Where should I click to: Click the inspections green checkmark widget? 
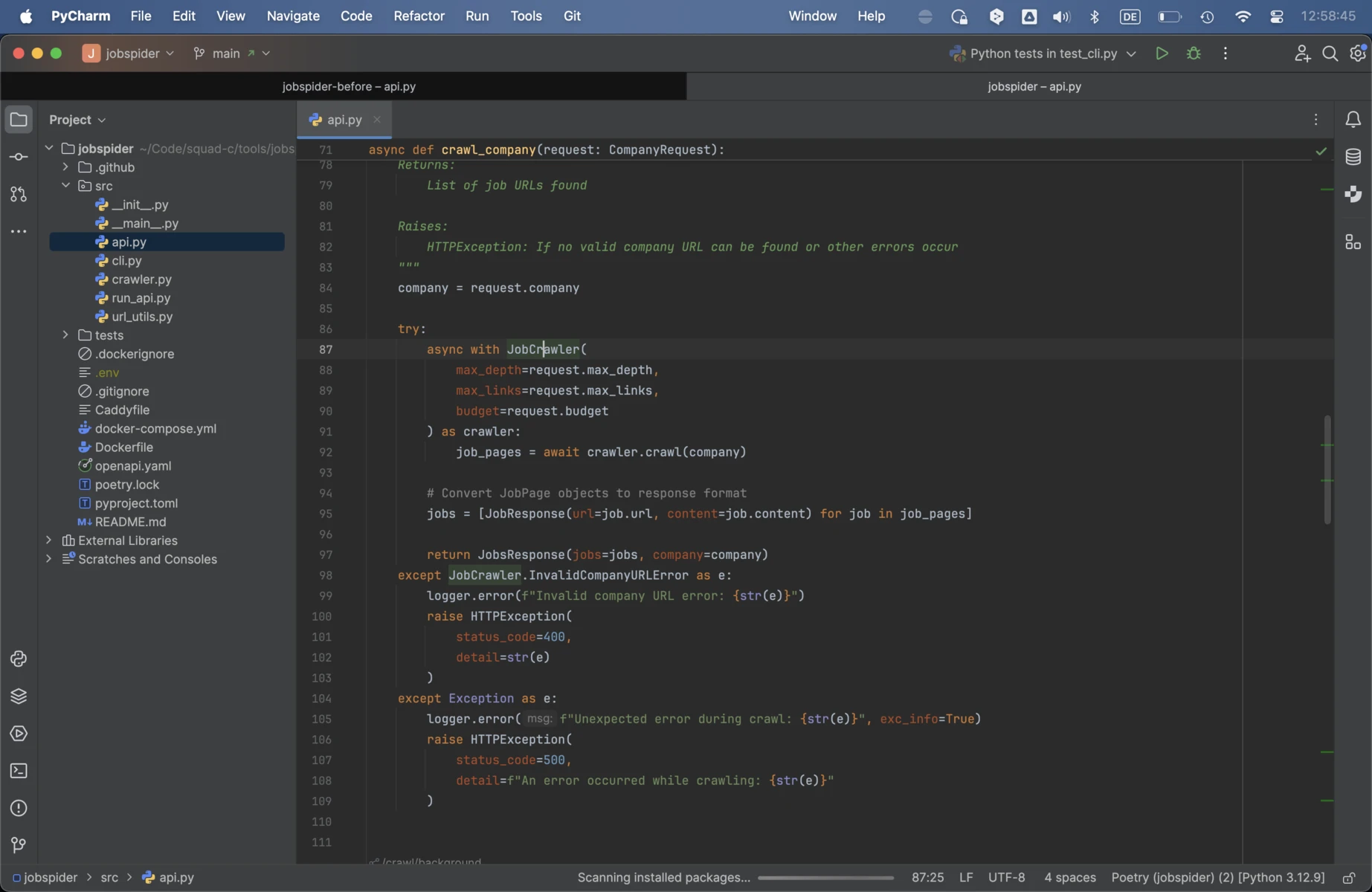pos(1321,152)
